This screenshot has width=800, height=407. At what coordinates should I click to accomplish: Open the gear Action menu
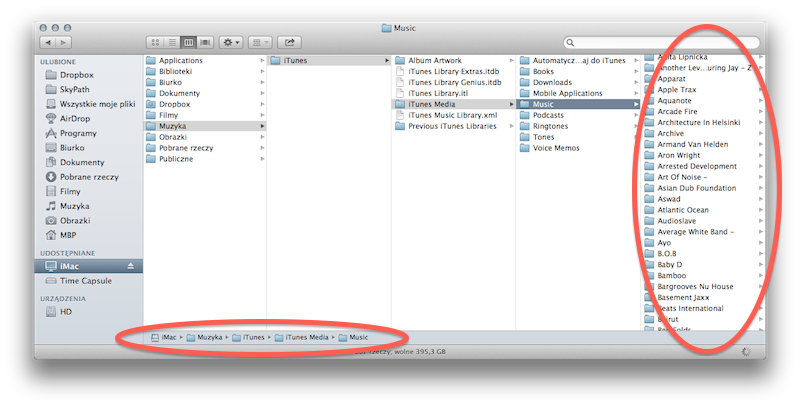(x=231, y=42)
